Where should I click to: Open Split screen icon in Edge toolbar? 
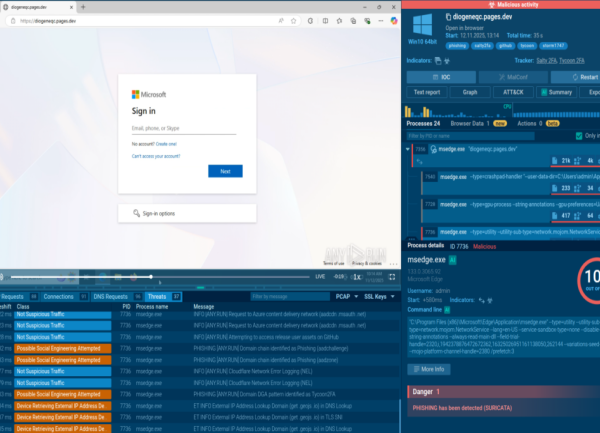[x=325, y=21]
